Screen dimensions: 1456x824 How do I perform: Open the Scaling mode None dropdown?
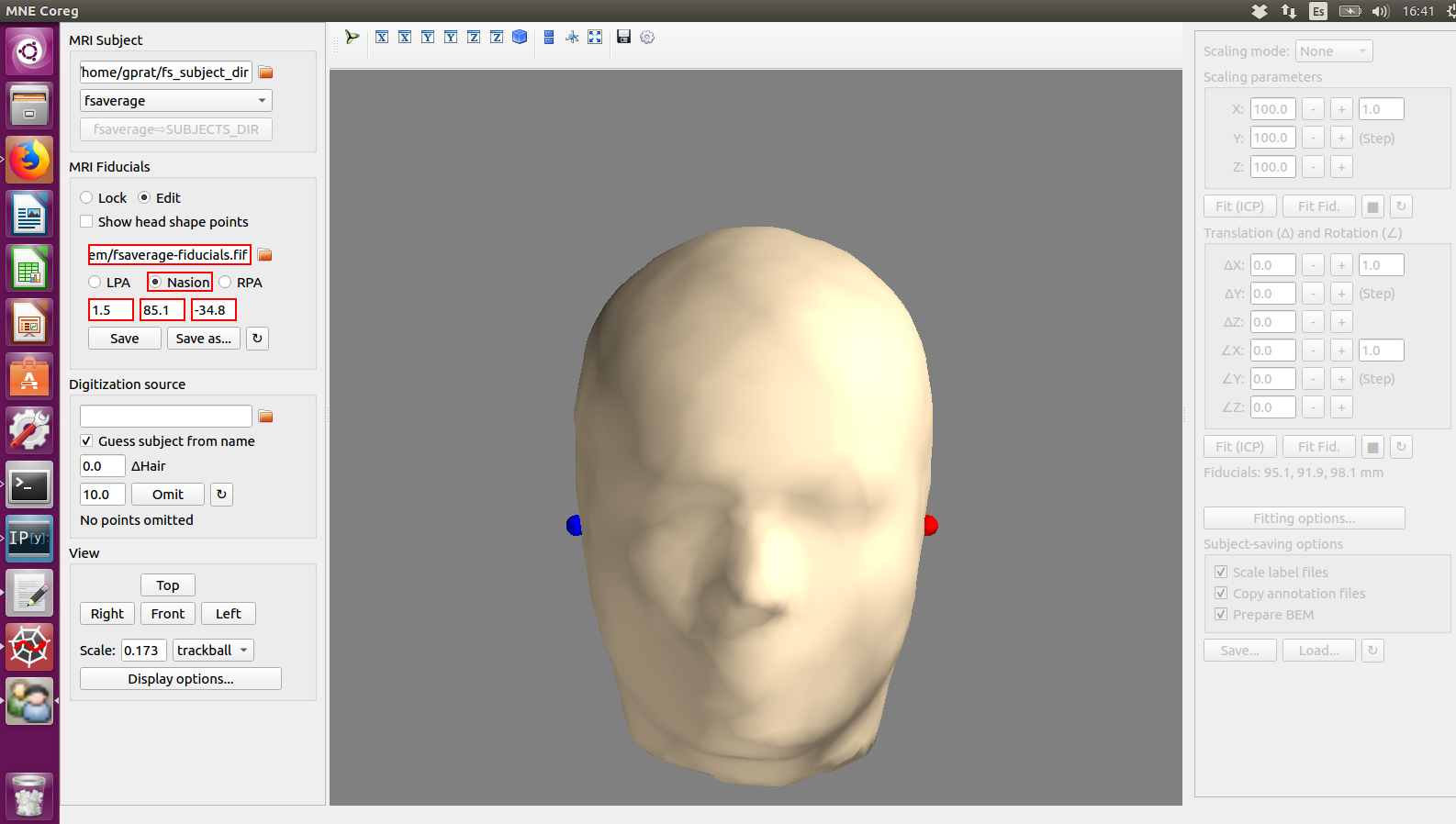tap(1334, 51)
